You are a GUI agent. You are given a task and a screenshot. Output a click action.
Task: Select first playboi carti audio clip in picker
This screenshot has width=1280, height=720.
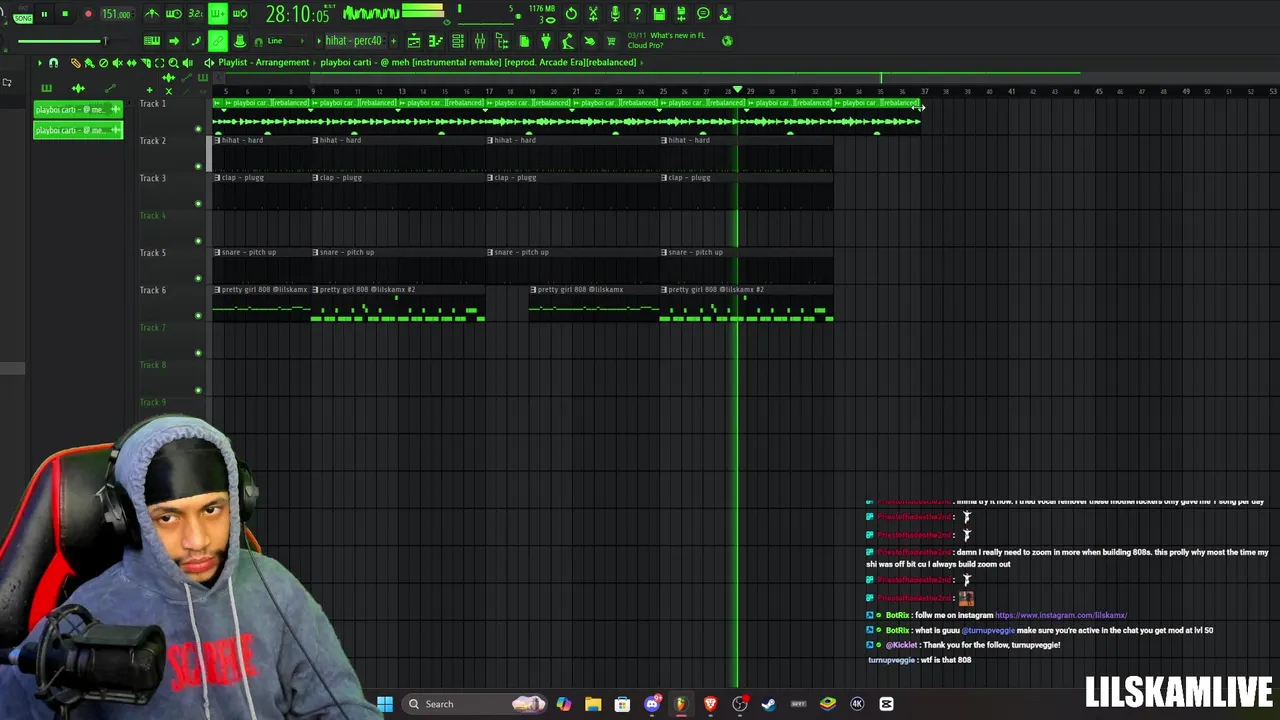78,110
